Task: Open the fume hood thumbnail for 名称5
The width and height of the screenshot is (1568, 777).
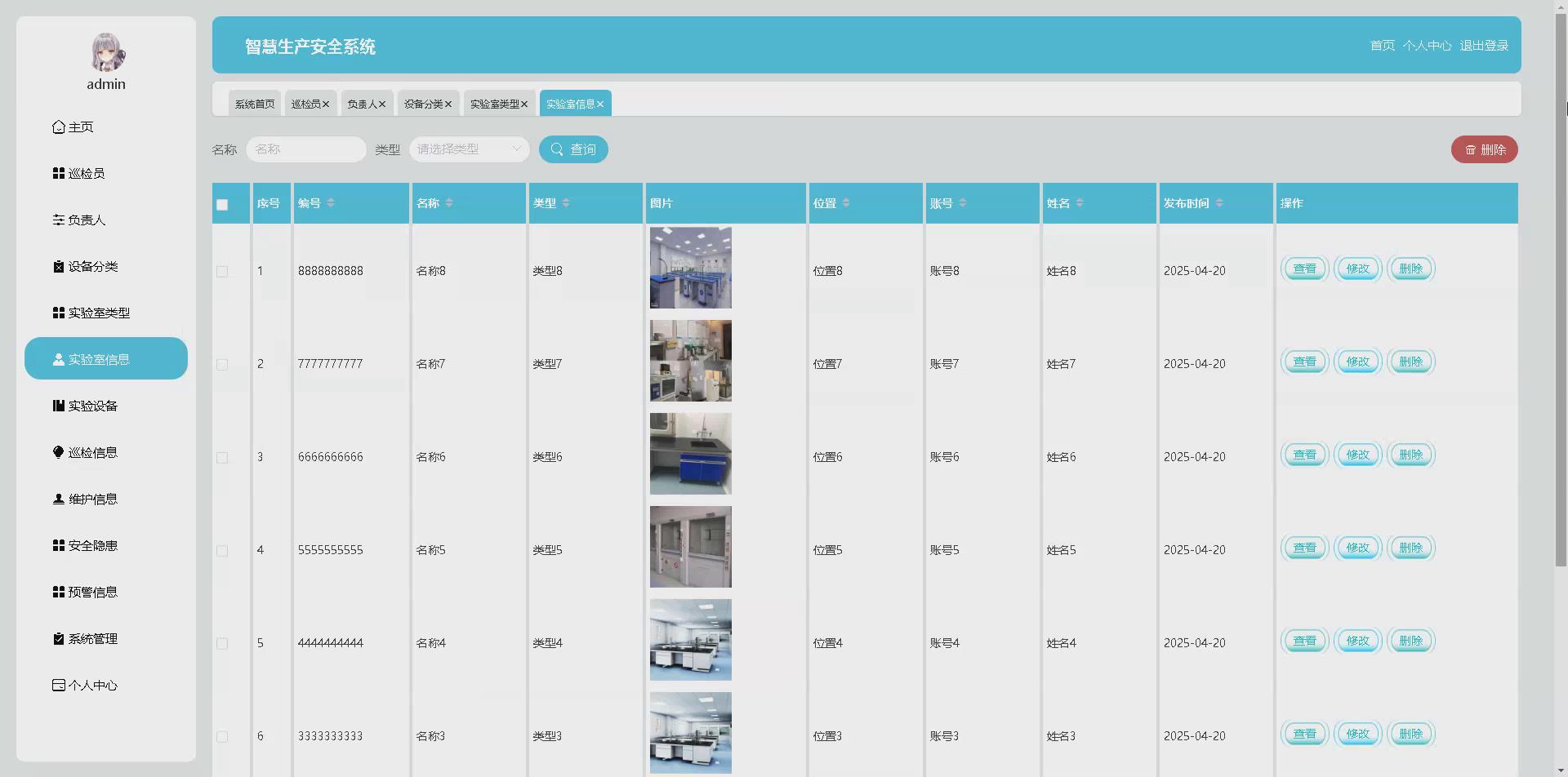Action: [x=691, y=547]
